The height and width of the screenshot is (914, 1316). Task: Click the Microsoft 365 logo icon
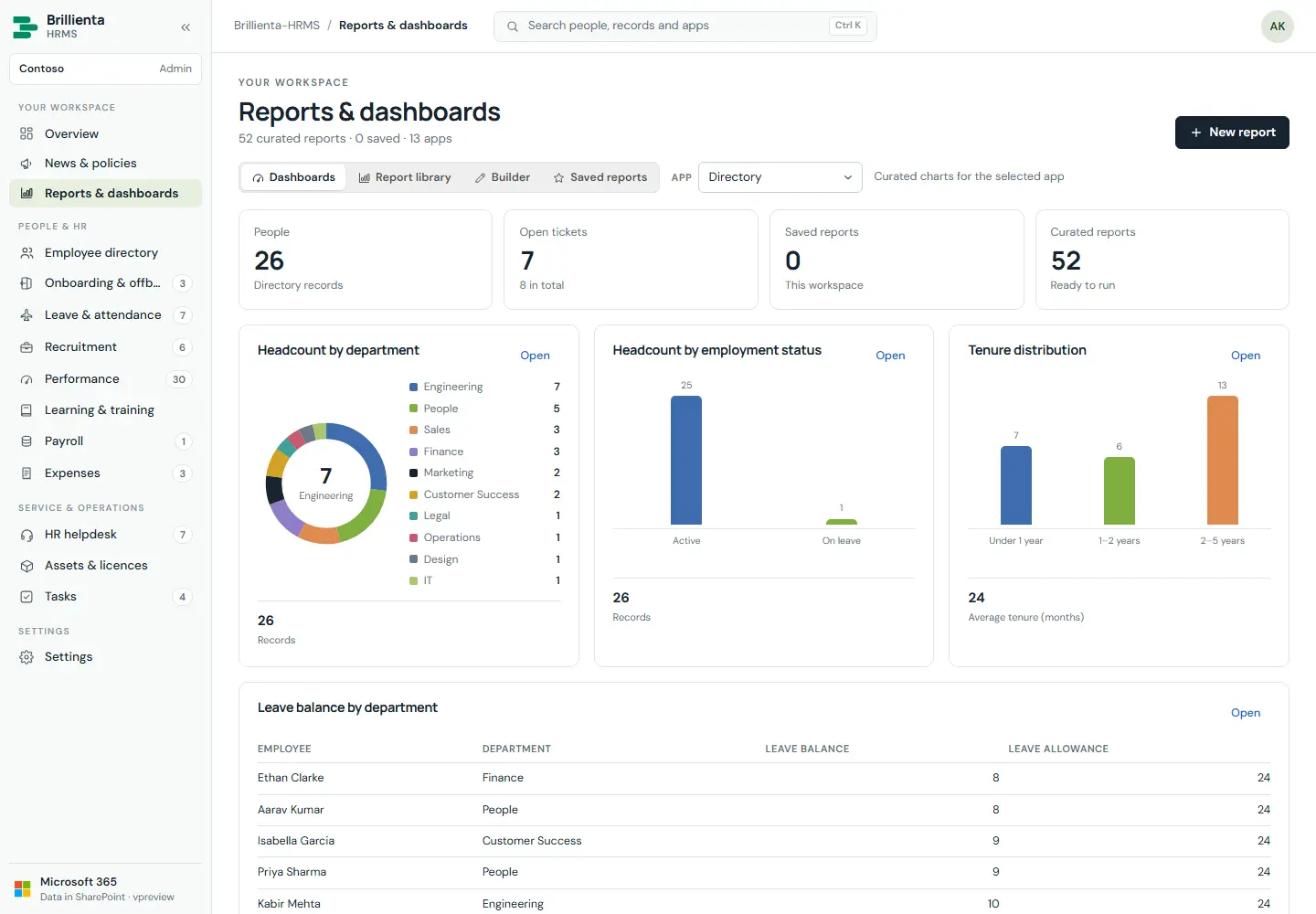coord(23,888)
